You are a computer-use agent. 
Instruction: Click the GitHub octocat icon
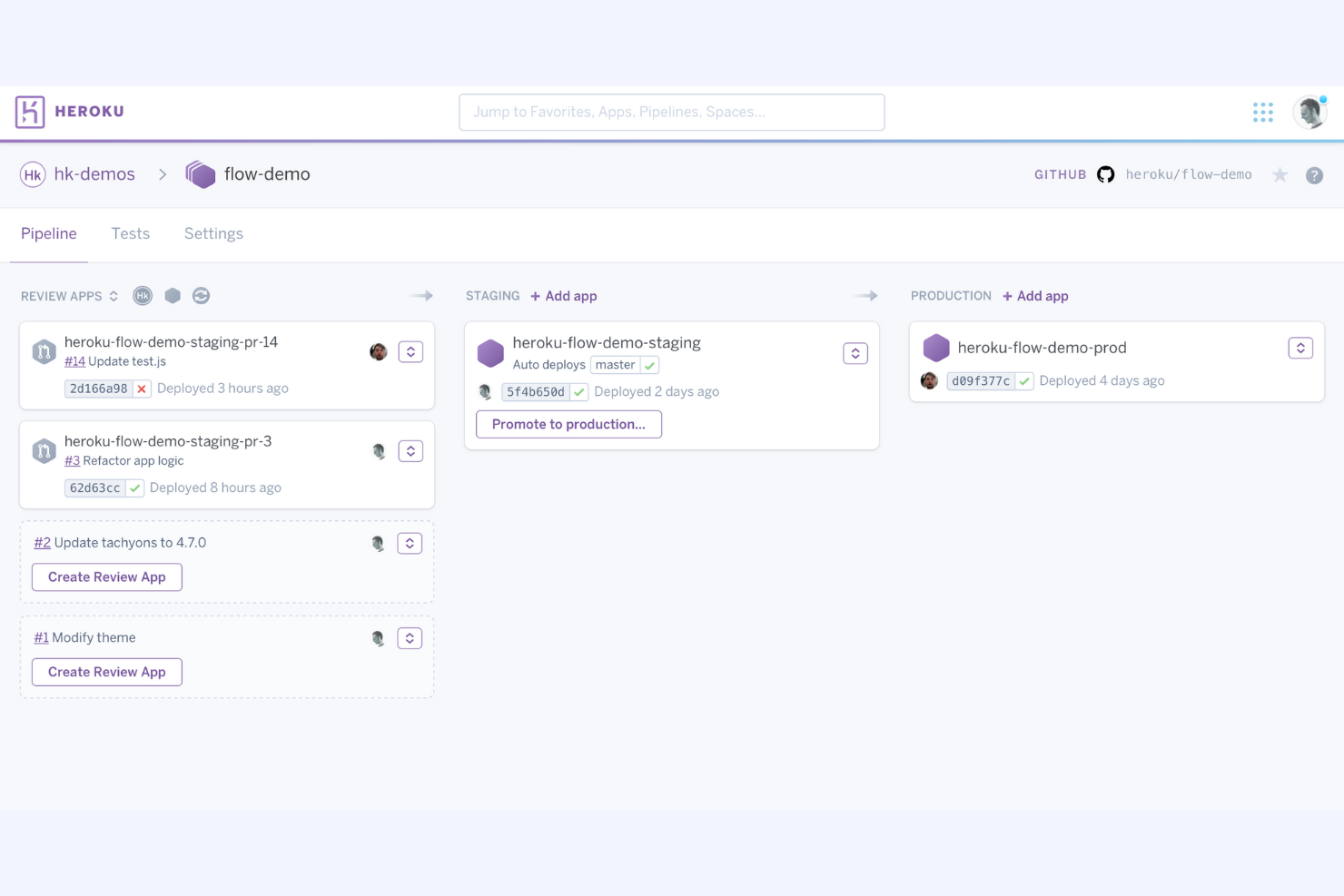1105,174
